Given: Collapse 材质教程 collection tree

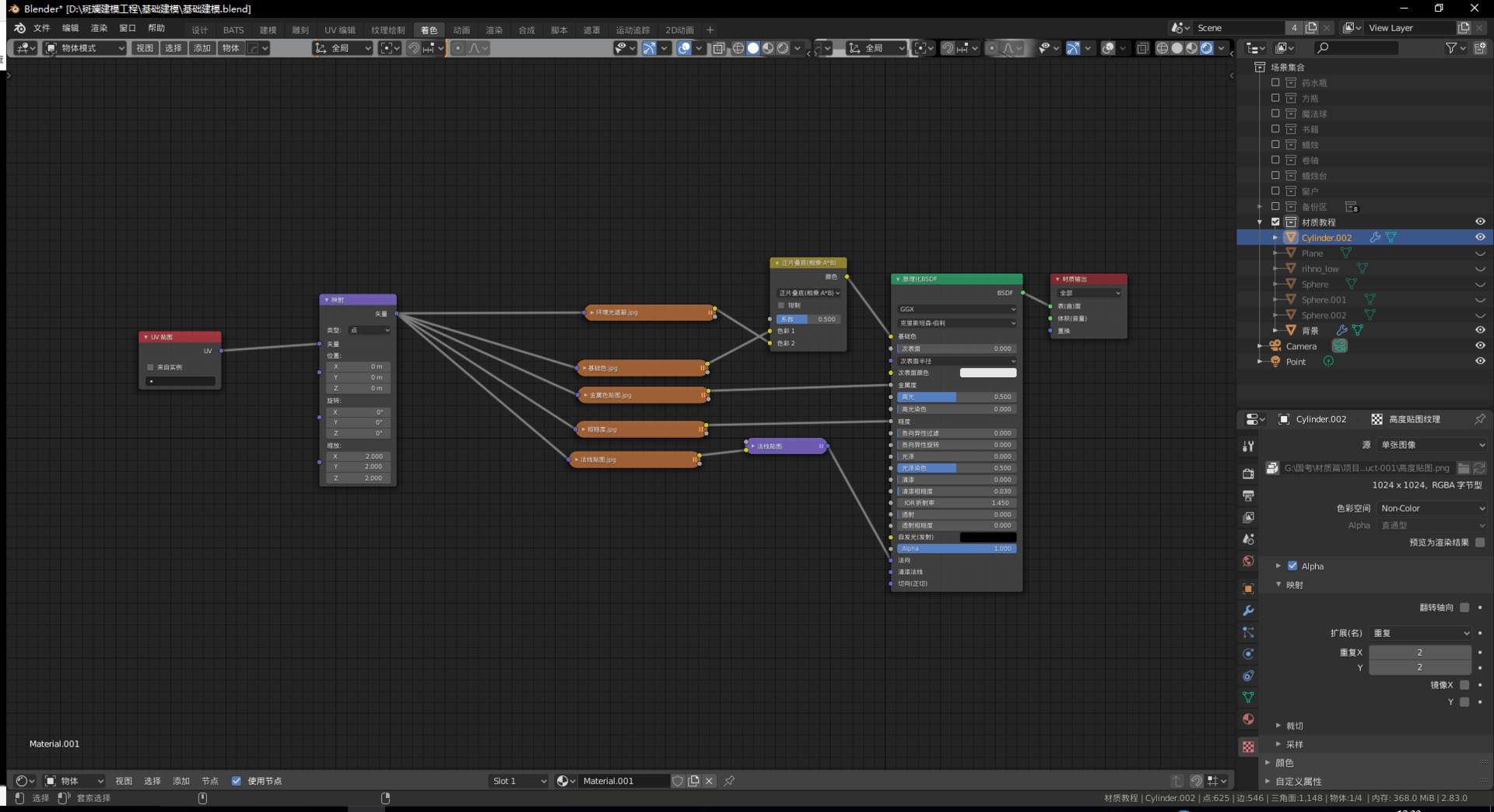Looking at the screenshot, I should [x=1260, y=222].
